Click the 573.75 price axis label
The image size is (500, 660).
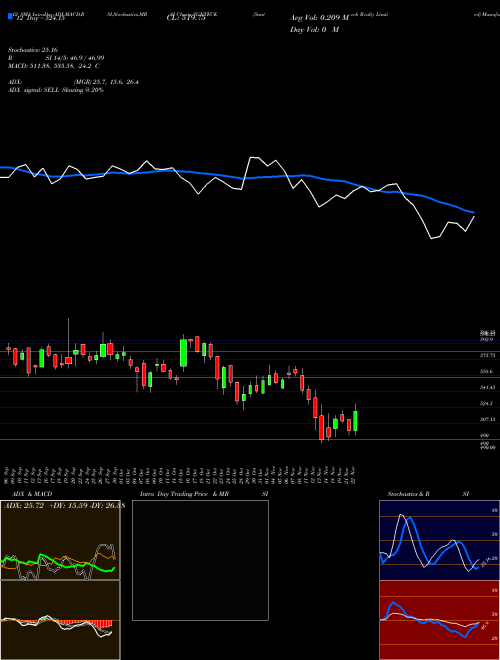pos(488,356)
